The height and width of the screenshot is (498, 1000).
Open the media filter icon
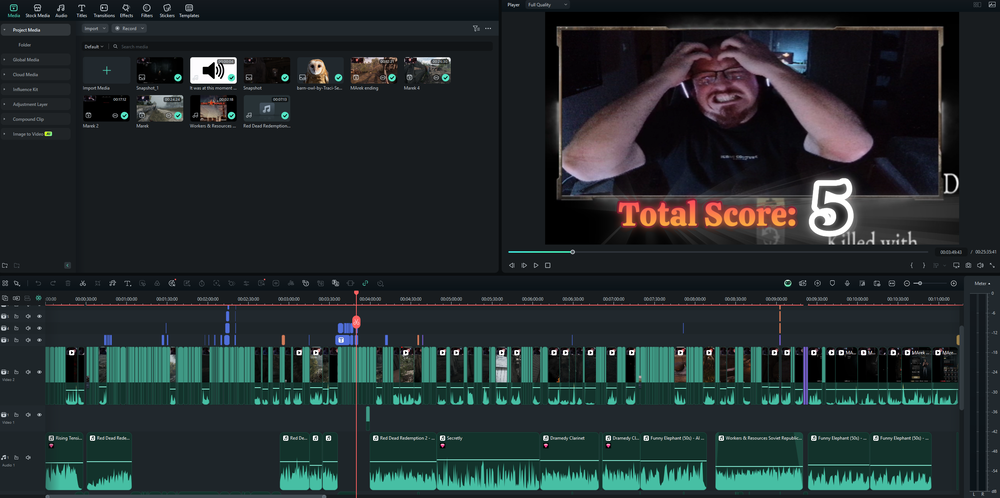476,29
